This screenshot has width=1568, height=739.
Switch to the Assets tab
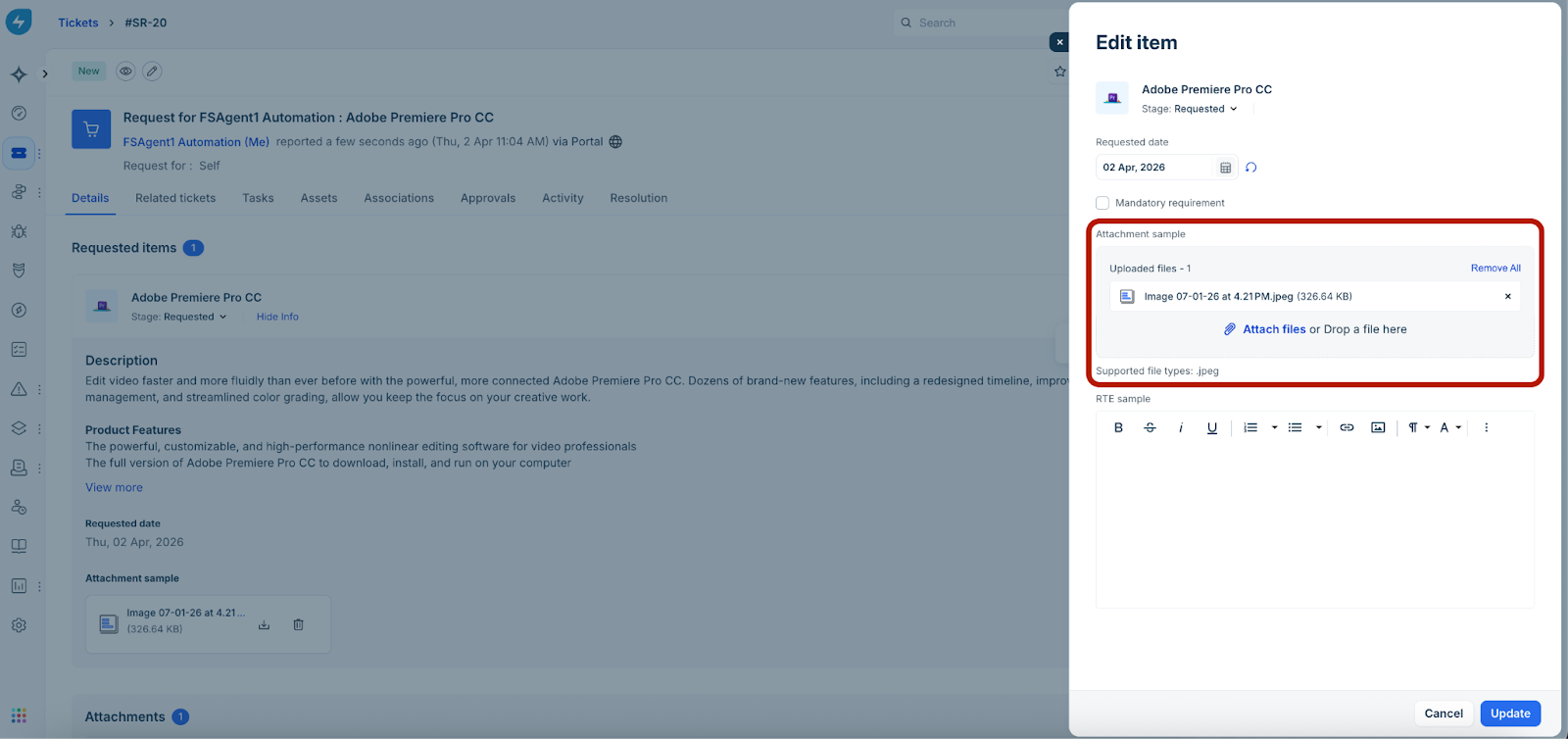pyautogui.click(x=318, y=198)
